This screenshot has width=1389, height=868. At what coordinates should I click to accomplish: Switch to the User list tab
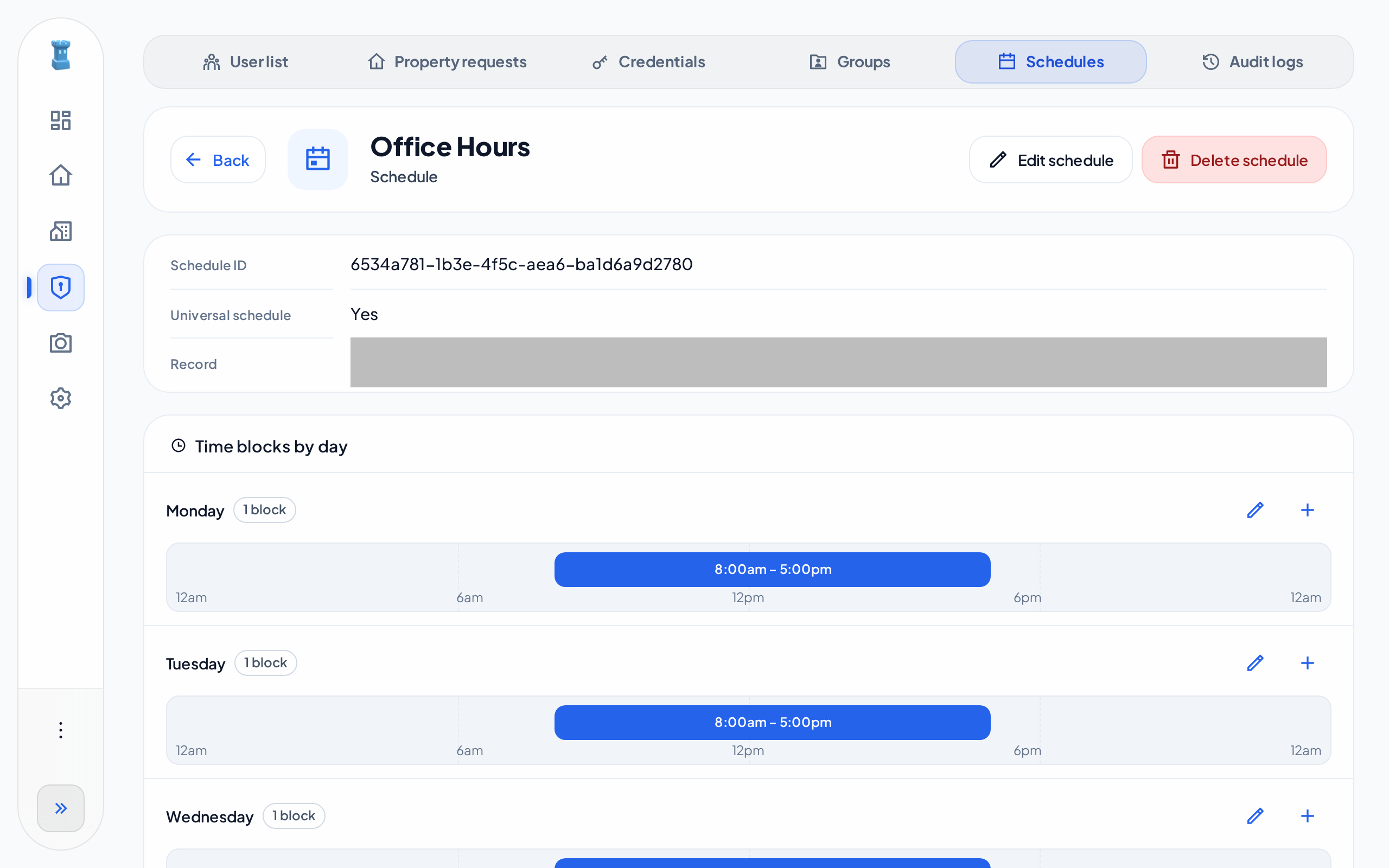[245, 62]
